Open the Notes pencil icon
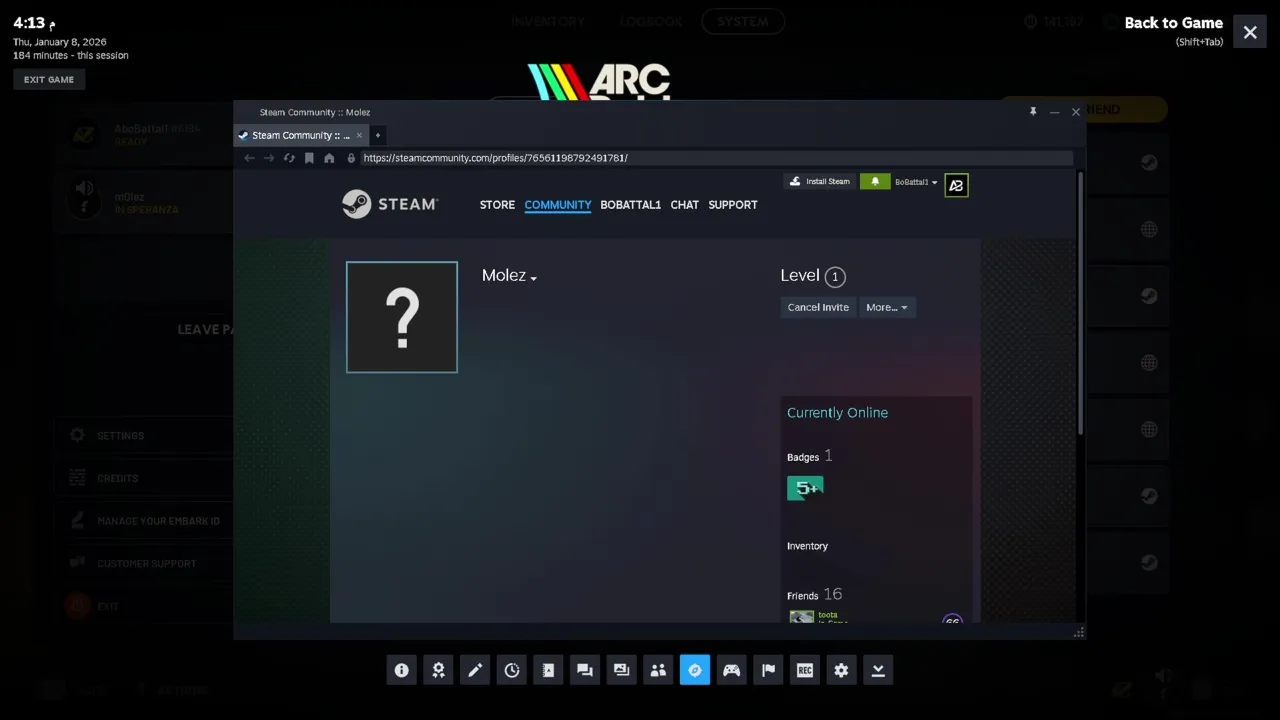Viewport: 1280px width, 720px height. tap(475, 670)
